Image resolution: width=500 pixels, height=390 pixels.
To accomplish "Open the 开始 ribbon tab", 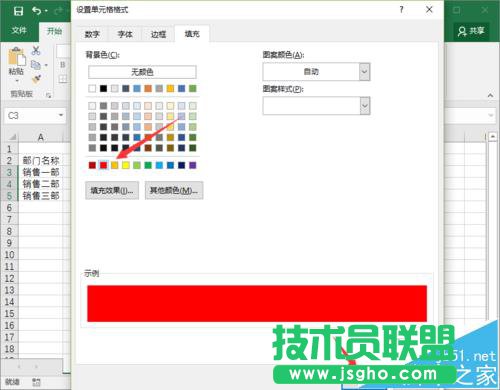I will click(54, 31).
